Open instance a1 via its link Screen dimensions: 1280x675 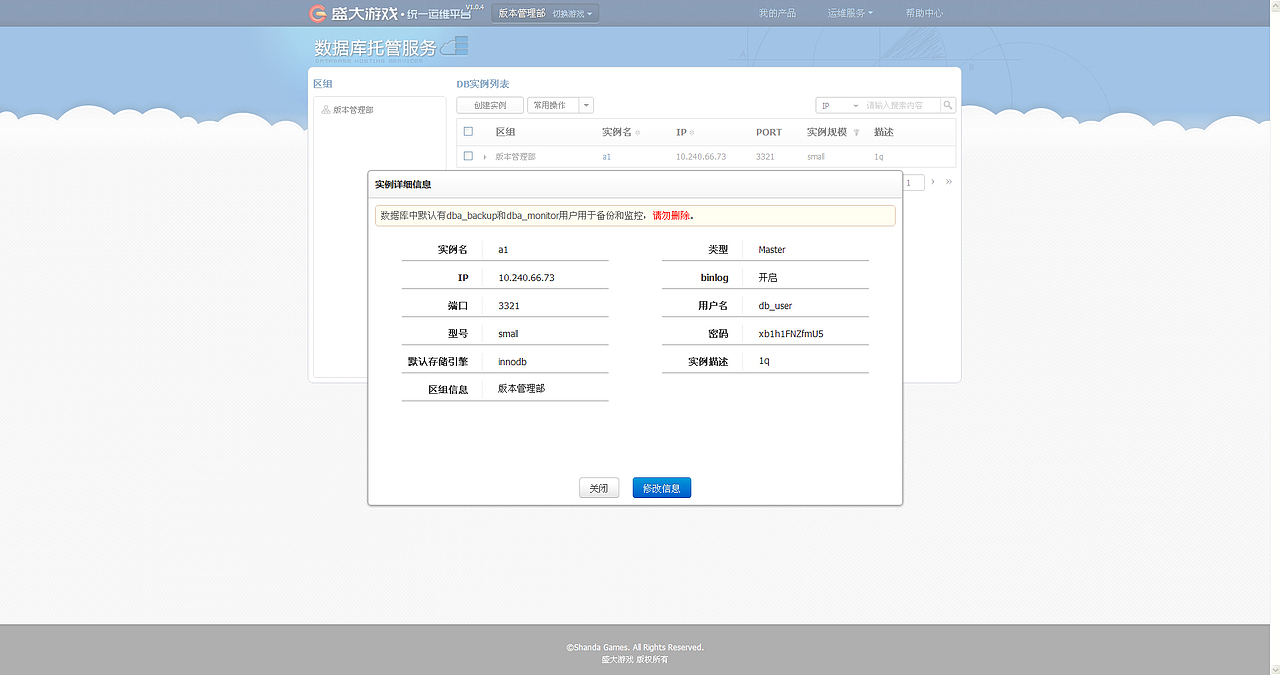(606, 156)
